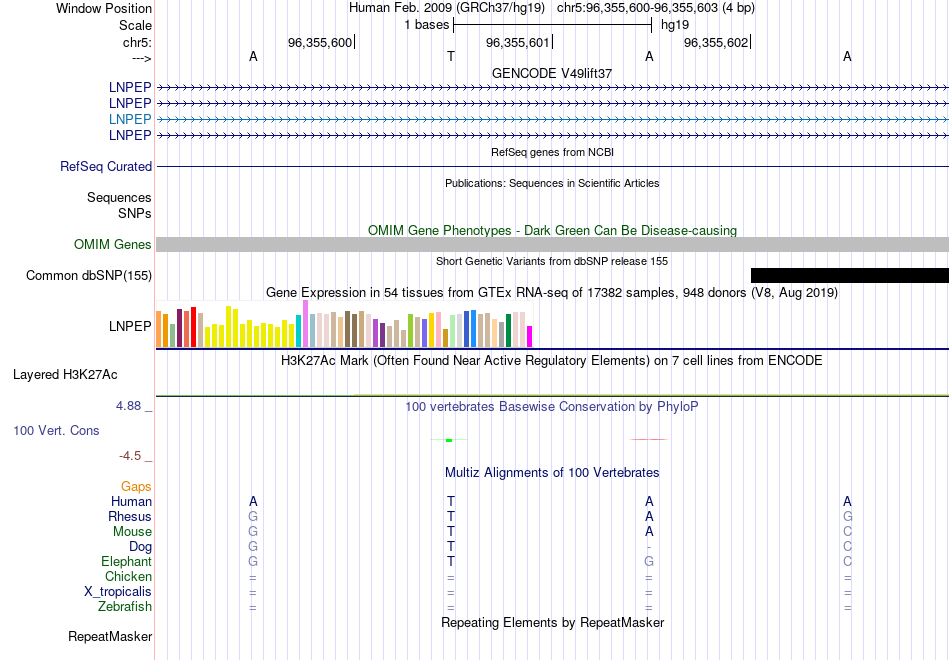
Task: Open the H3K27Ac Mark track title
Action: [552, 361]
